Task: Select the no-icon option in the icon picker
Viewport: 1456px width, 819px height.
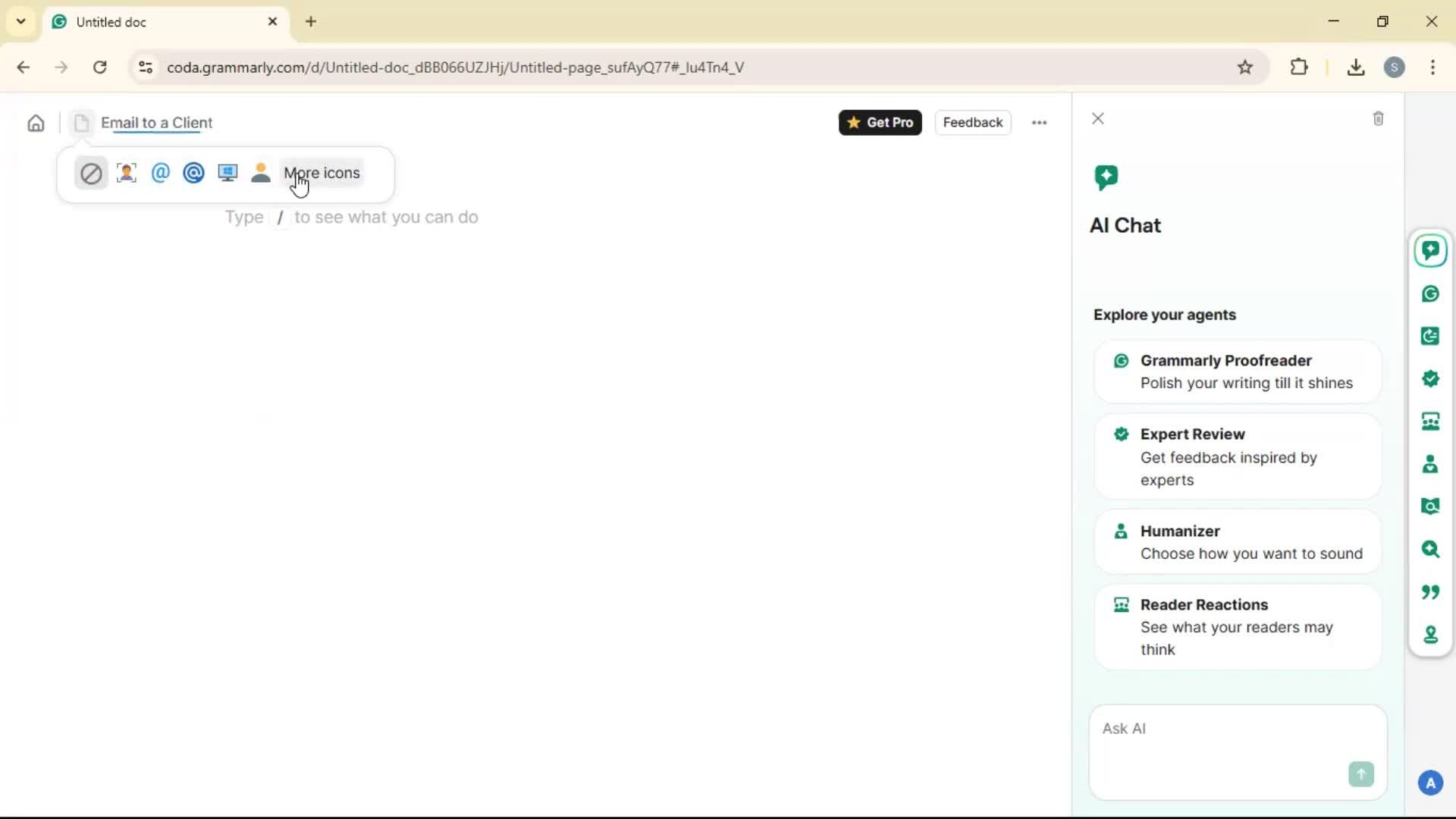Action: coord(91,174)
